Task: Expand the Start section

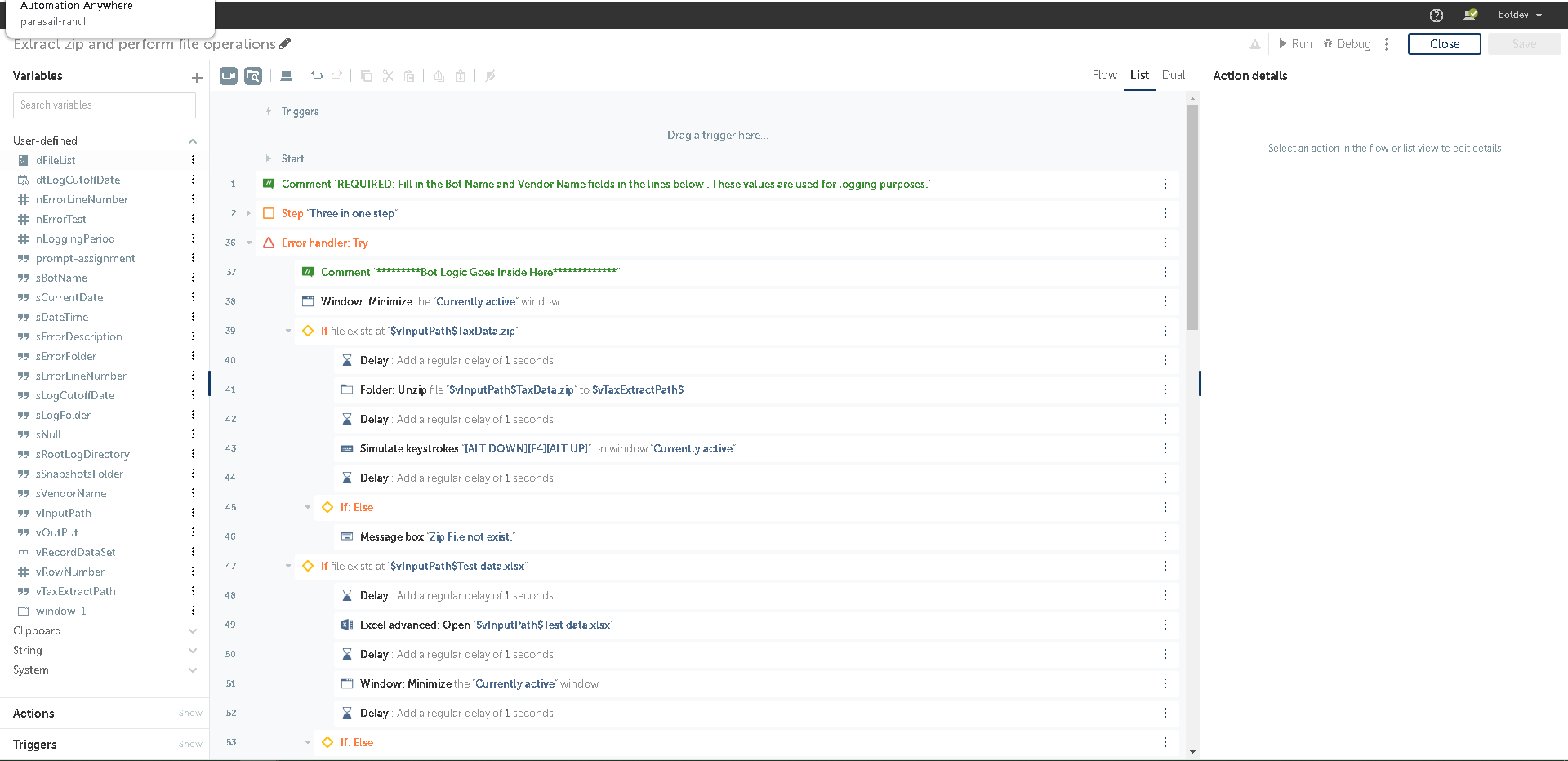Action: point(269,158)
